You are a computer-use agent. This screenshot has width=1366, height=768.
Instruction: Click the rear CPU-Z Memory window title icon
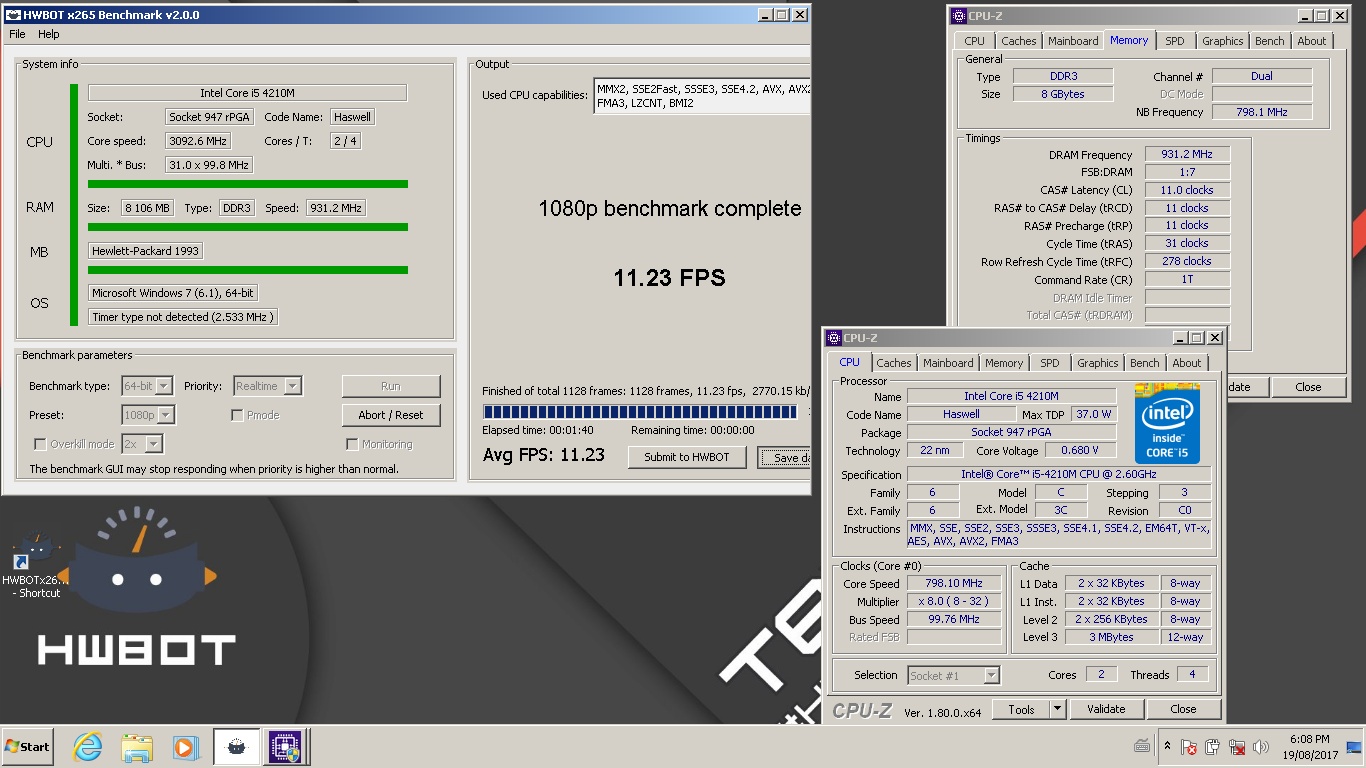959,16
